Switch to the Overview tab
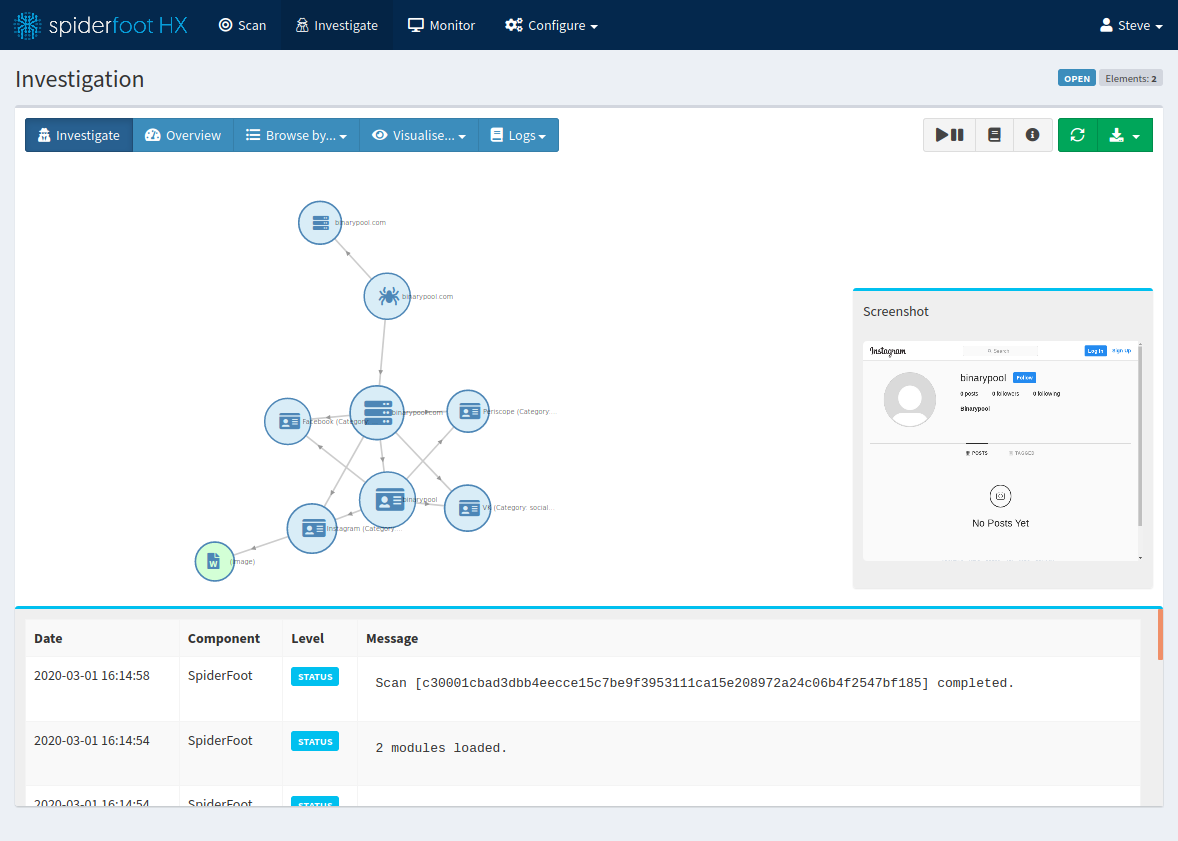The width and height of the screenshot is (1178, 841). [183, 135]
